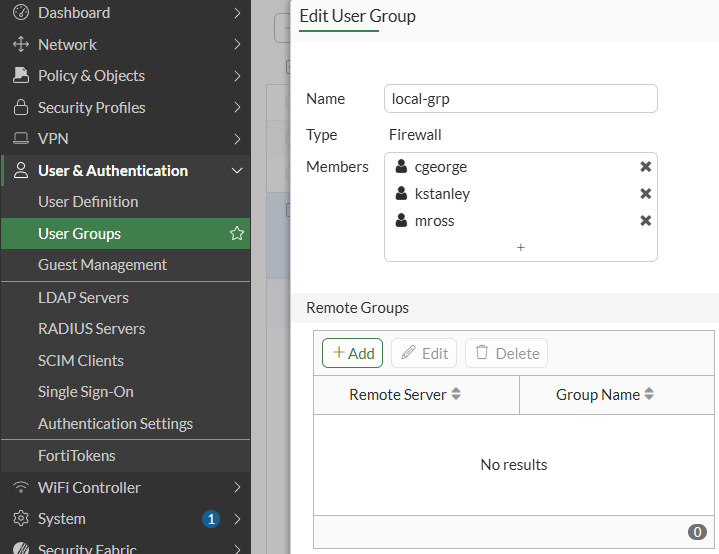Click the User & Authentication person icon

(21, 170)
